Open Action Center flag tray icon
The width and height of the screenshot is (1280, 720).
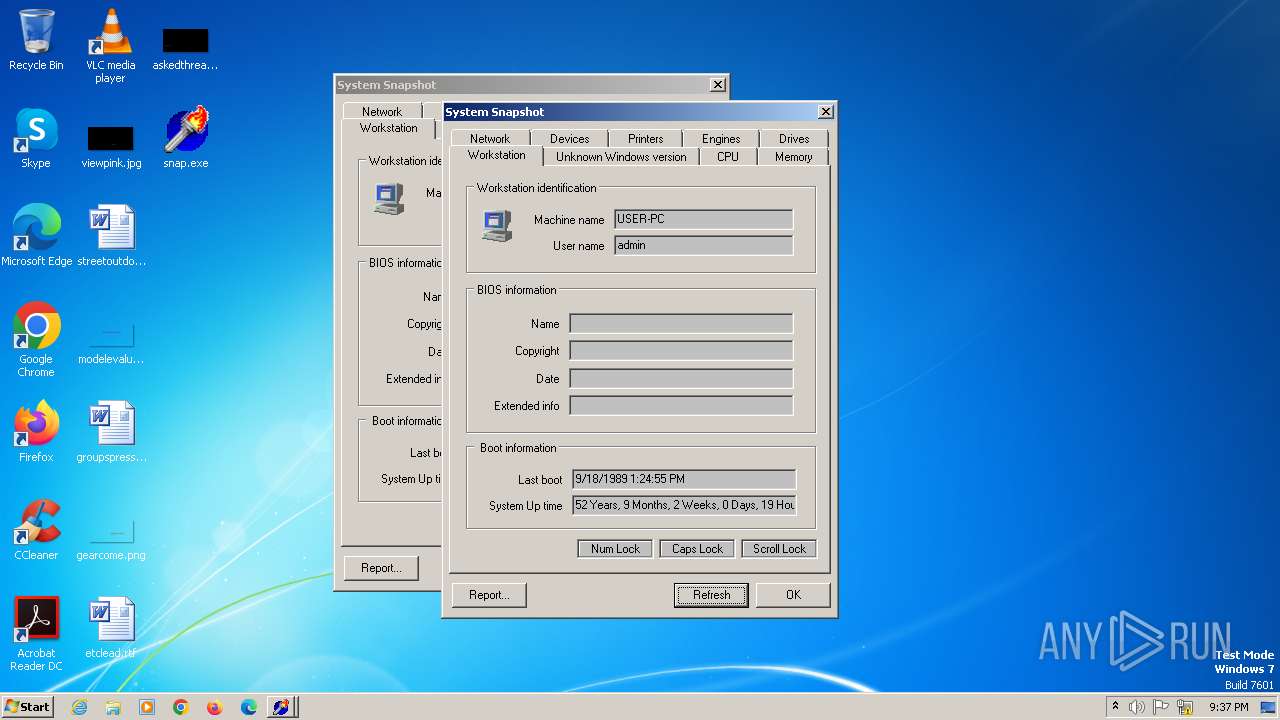[1161, 707]
